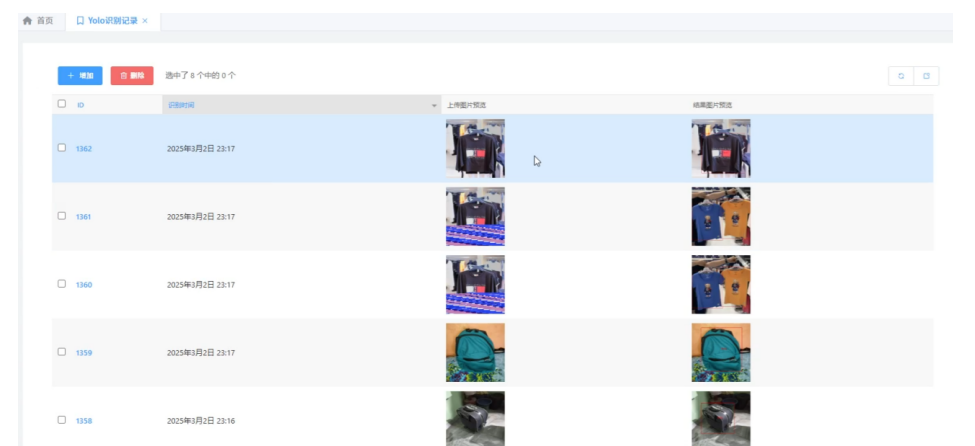Check the checkbox for row 1358
The width and height of the screenshot is (975, 446).
coord(62,420)
